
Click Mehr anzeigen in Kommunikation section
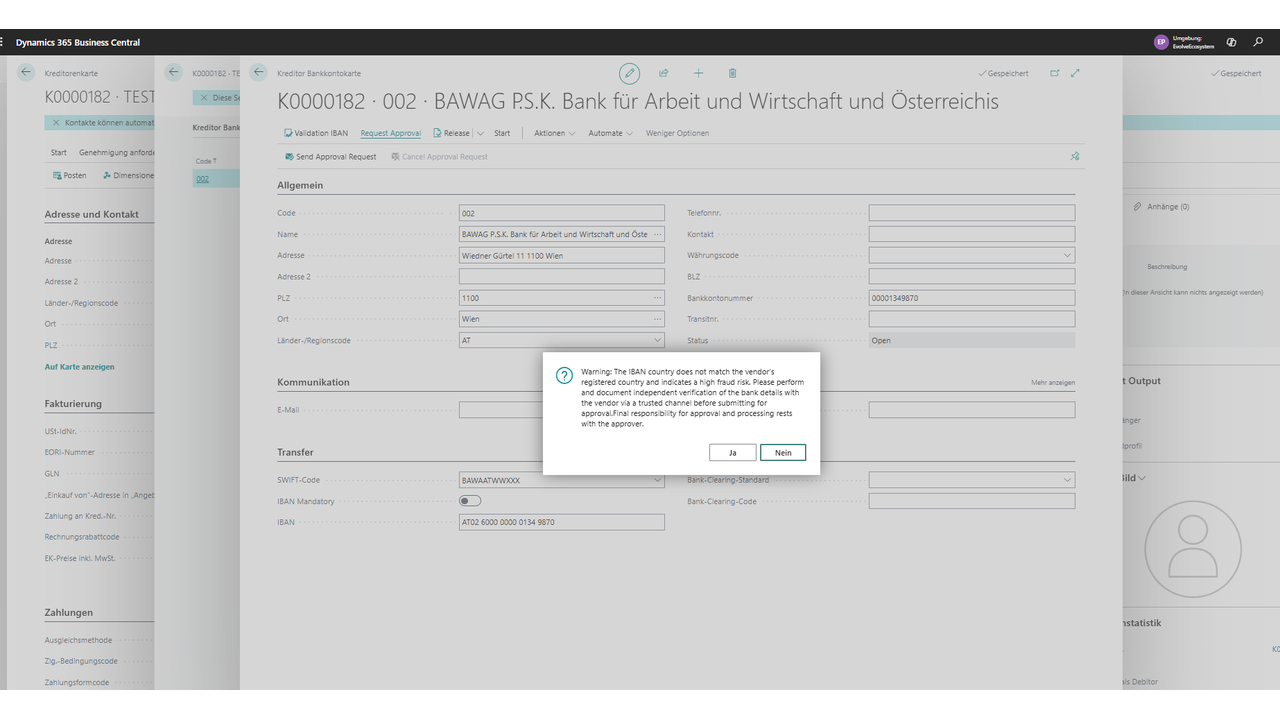point(1053,382)
